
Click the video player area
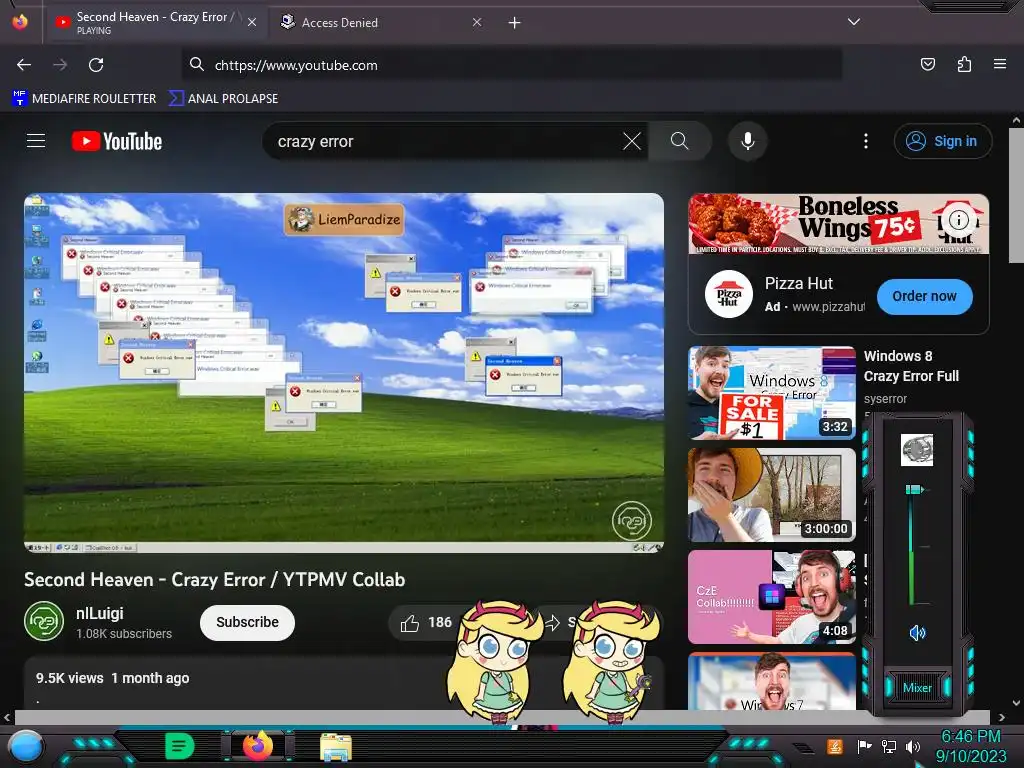(344, 373)
